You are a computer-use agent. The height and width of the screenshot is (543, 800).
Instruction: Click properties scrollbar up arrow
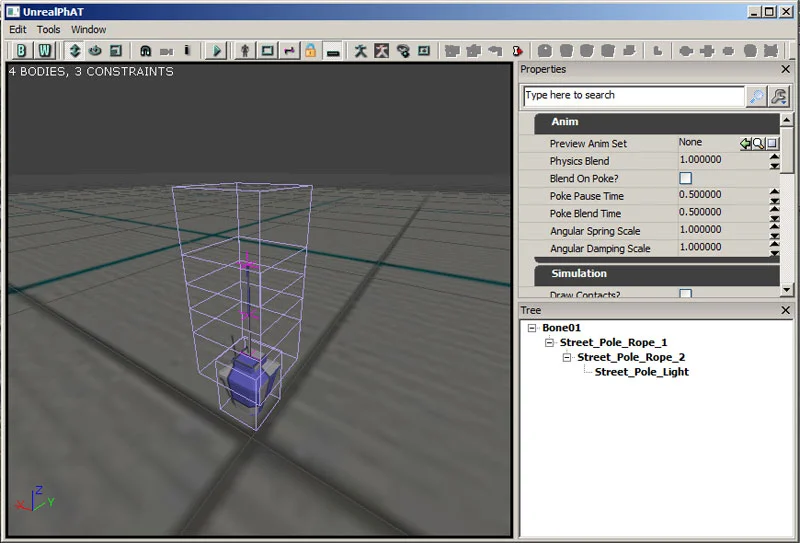point(786,120)
